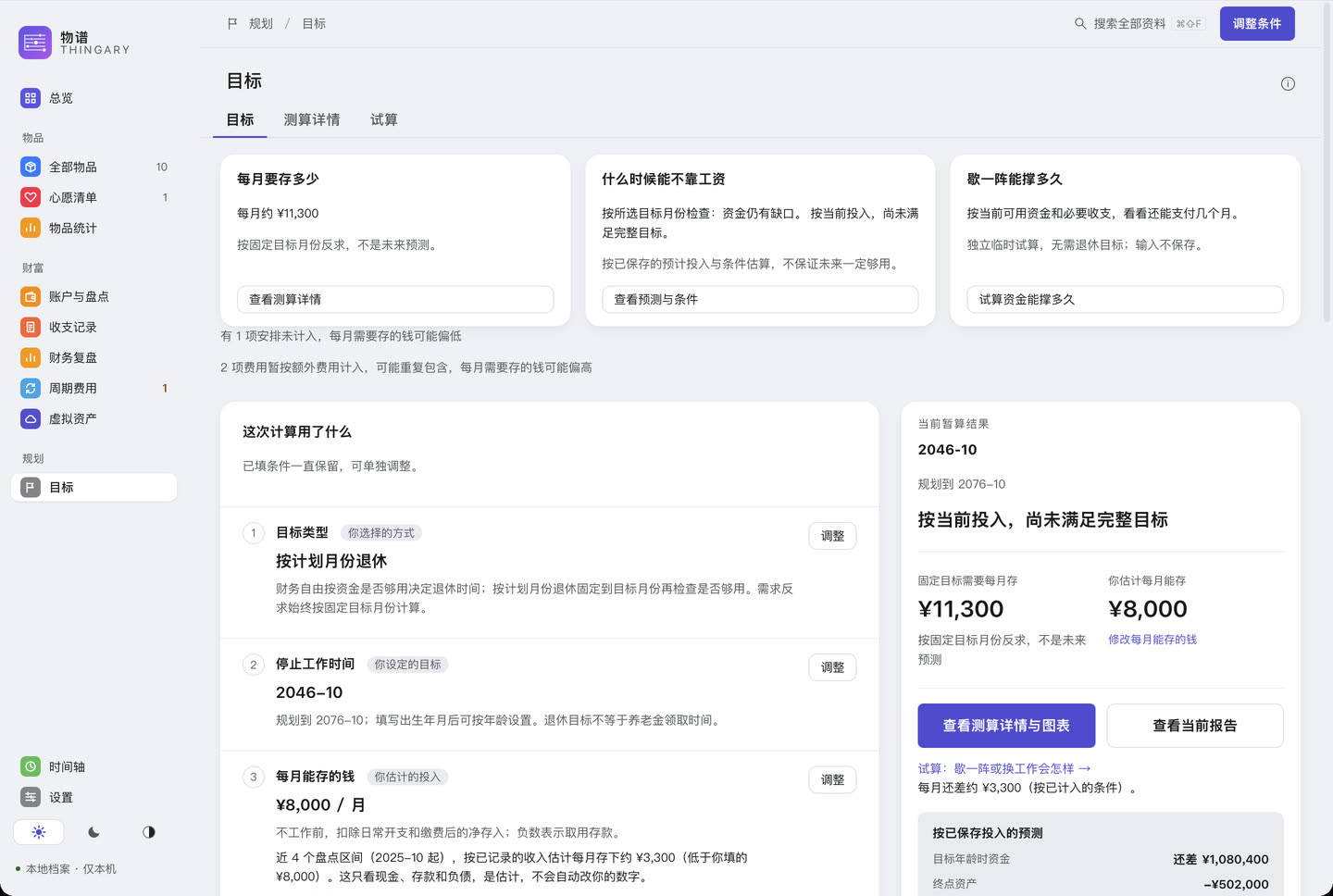Screen dimensions: 1333x896
Task: Click 规划 in the breadcrumb
Action: 261,24
